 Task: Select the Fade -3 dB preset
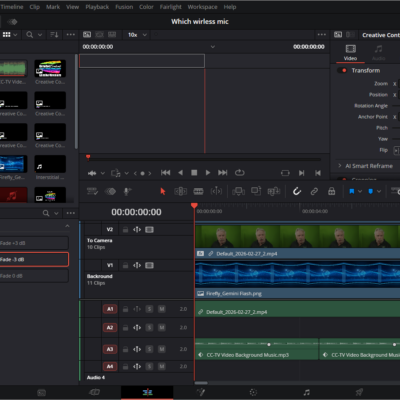tap(34, 259)
